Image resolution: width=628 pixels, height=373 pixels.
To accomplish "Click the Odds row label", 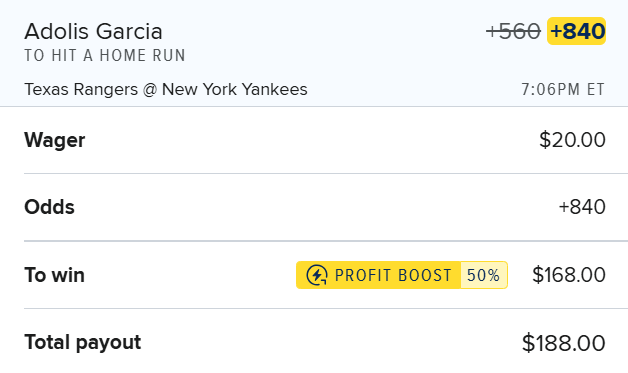I will point(50,207).
